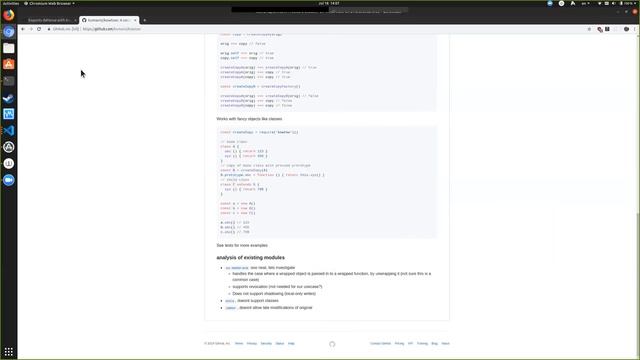Focus the address bar URL field
The image size is (640, 360).
[x=318, y=29]
